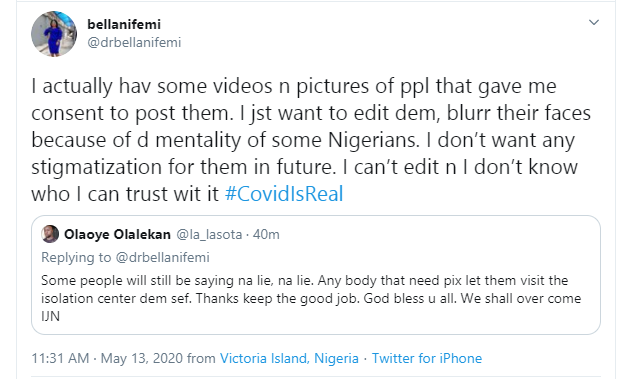Open the #CovidIsReal hashtag
622x379 pixels.
(284, 194)
